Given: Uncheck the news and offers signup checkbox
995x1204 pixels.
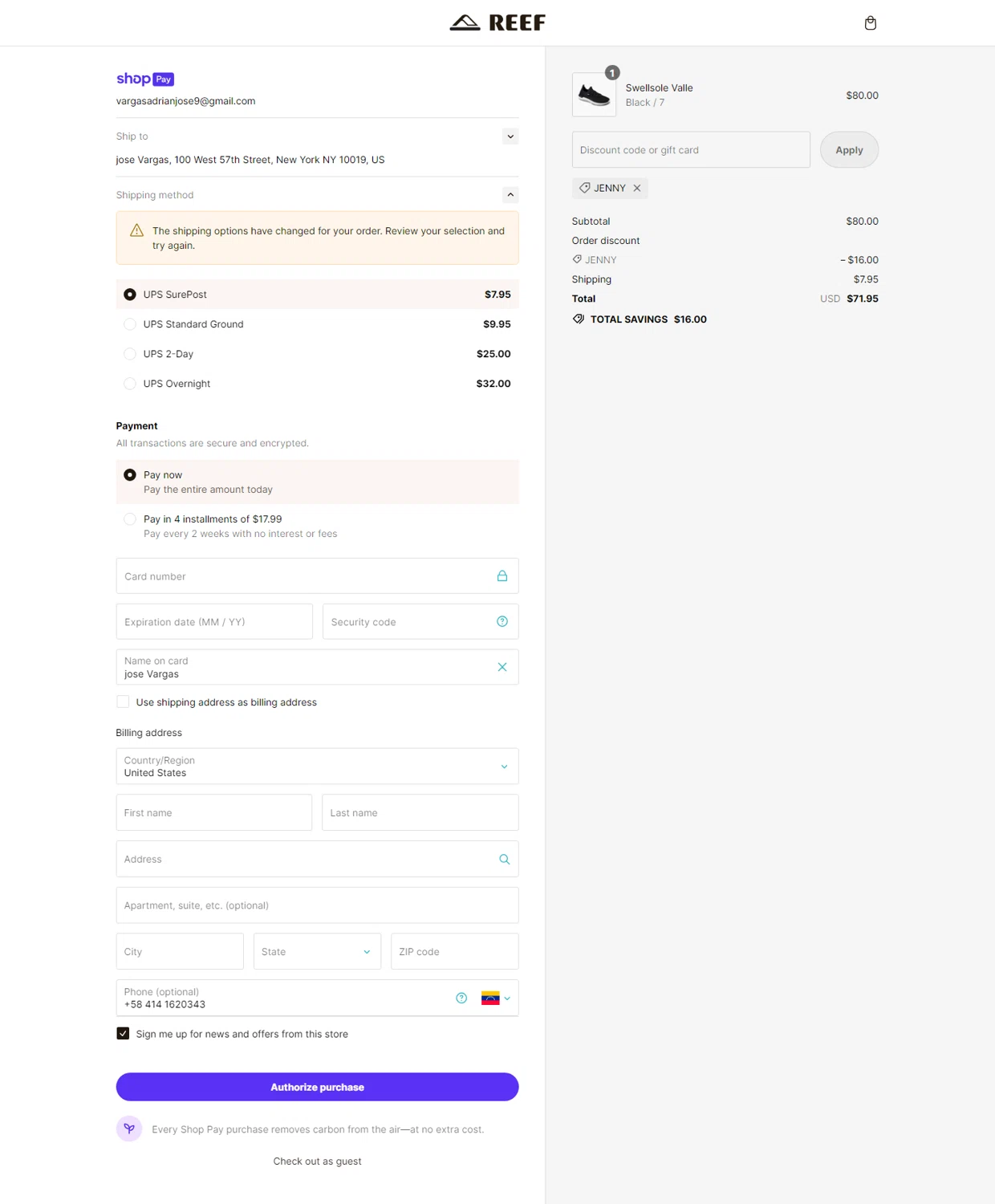Looking at the screenshot, I should (x=123, y=1034).
